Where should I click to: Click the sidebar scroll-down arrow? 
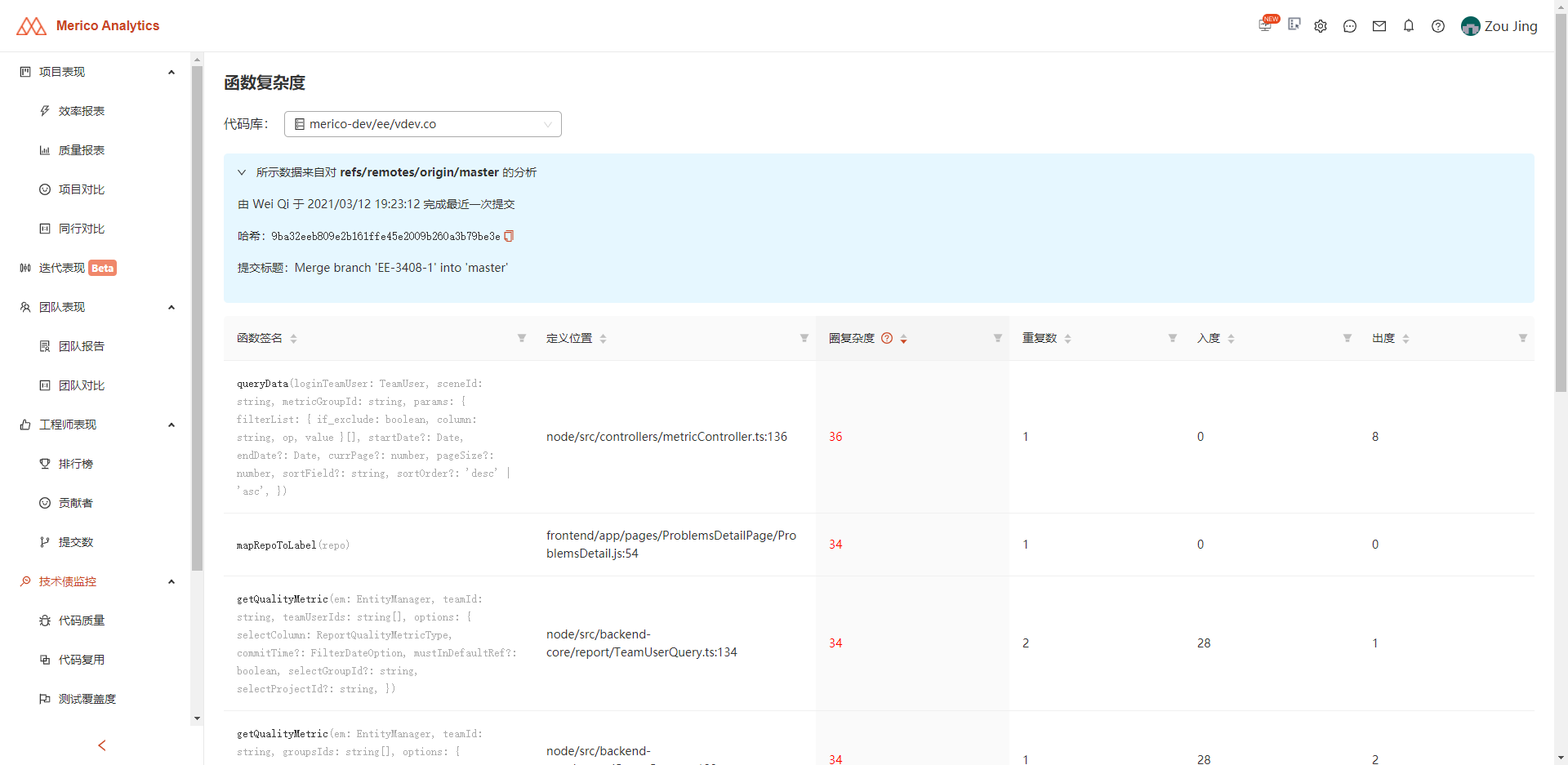tap(197, 718)
